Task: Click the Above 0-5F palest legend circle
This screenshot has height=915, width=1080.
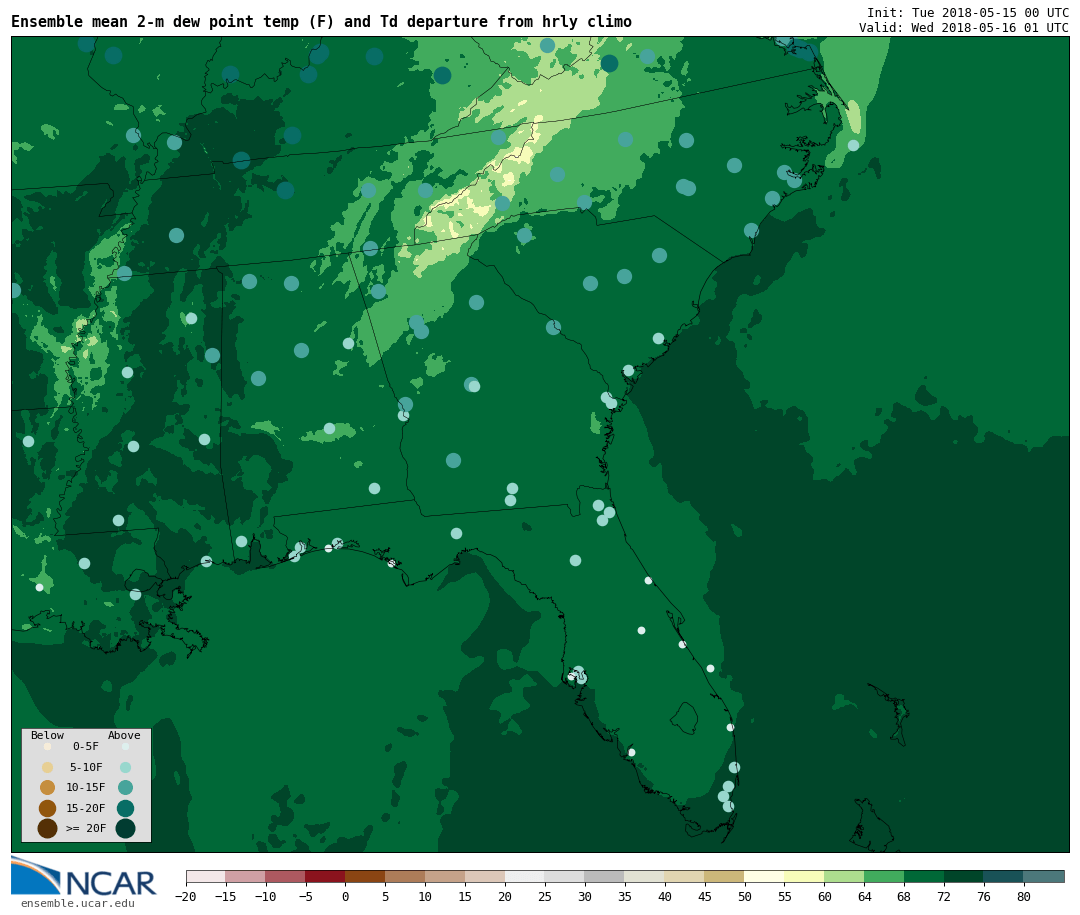Action: coord(125,747)
